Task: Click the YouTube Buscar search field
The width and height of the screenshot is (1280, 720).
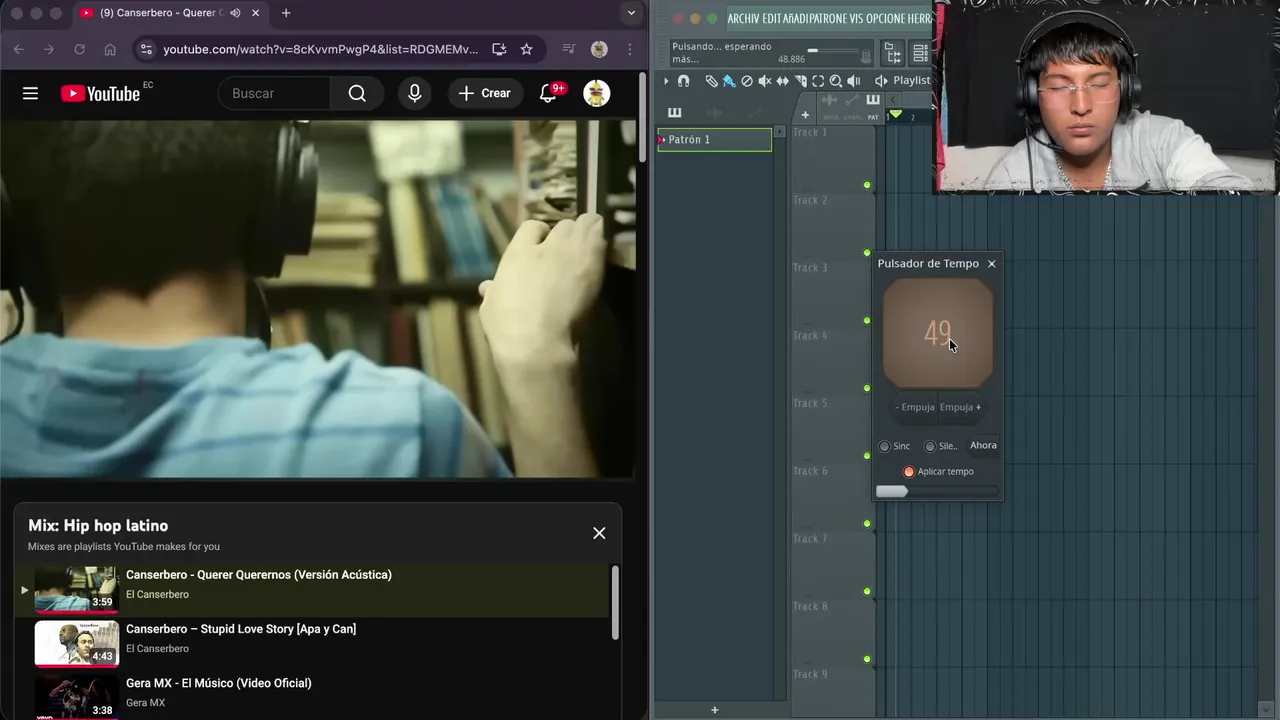Action: pyautogui.click(x=274, y=93)
